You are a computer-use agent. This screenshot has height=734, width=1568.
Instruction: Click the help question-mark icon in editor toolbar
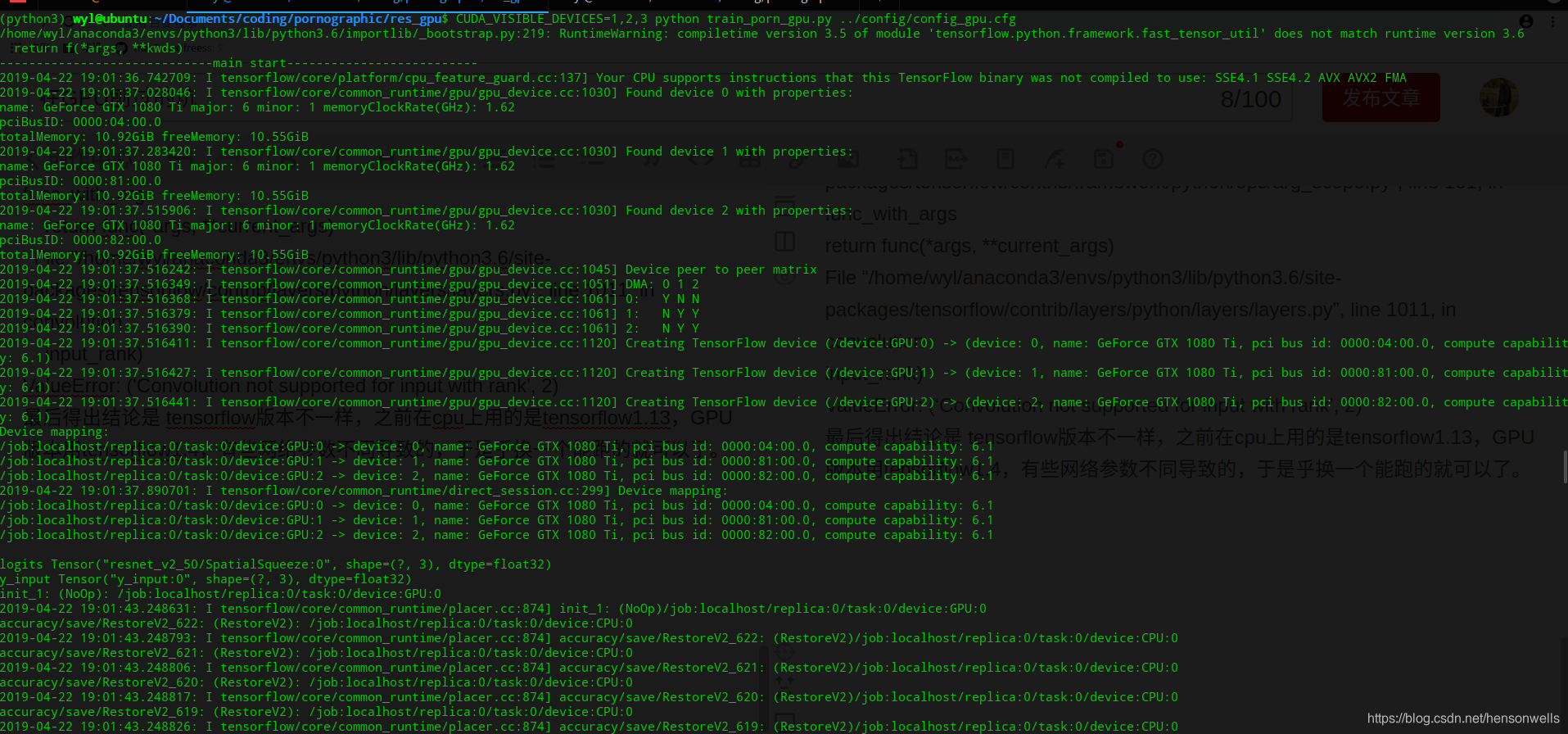(1153, 159)
